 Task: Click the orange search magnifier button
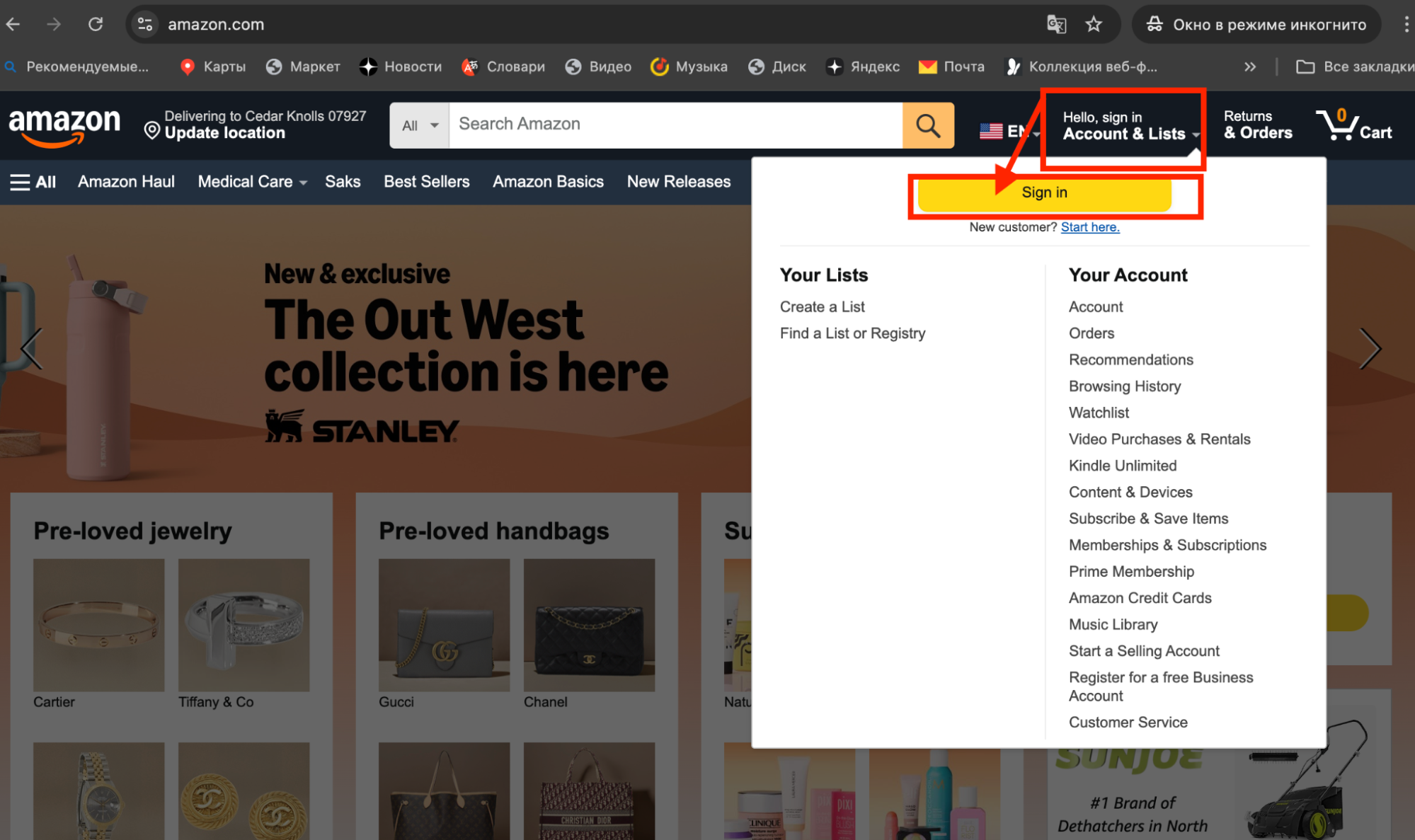927,125
